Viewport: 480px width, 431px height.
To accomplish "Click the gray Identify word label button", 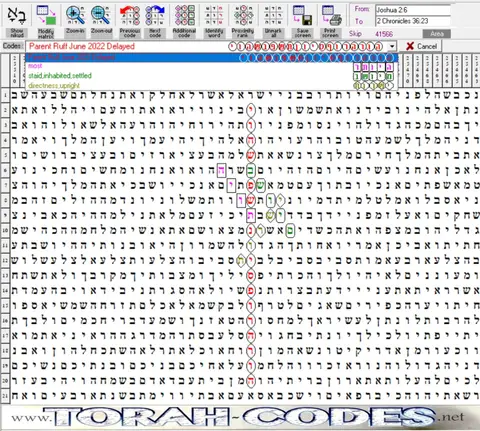I will [214, 33].
